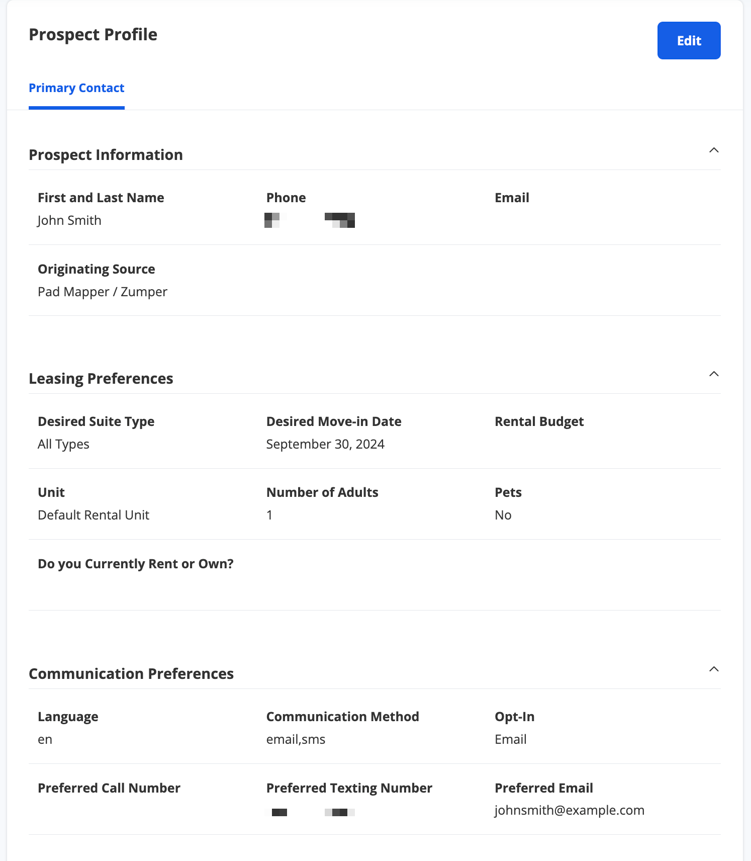
Task: Collapse the Prospect Information section chevron
Action: pos(714,150)
